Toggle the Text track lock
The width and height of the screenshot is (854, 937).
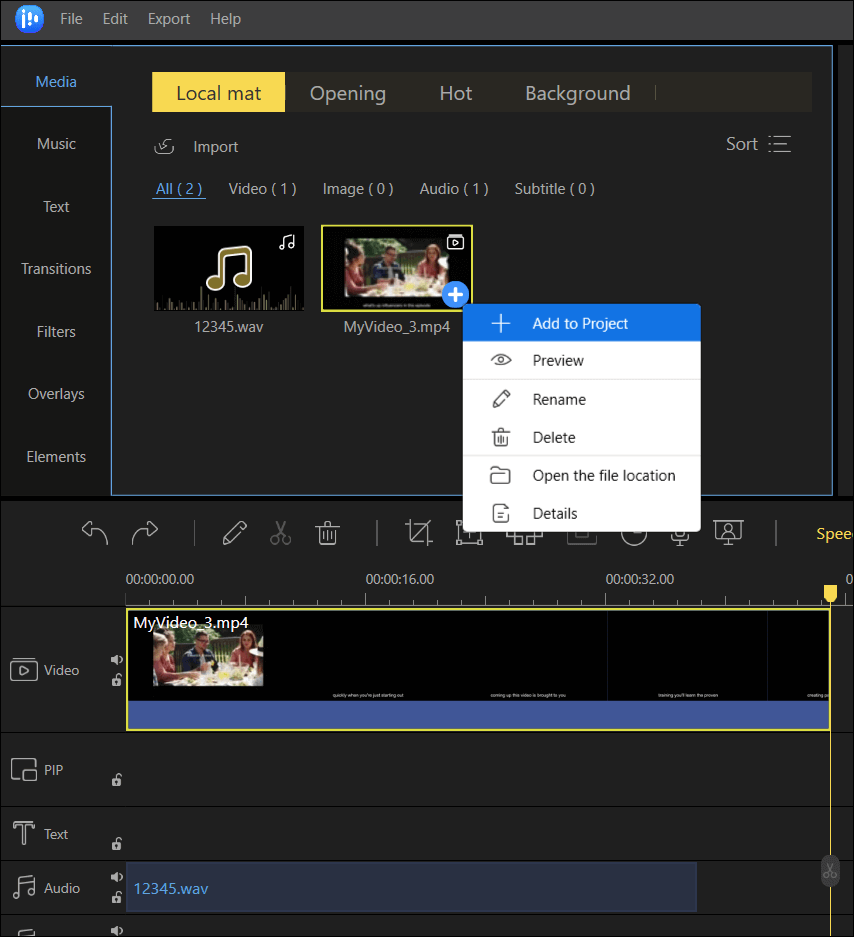point(117,844)
